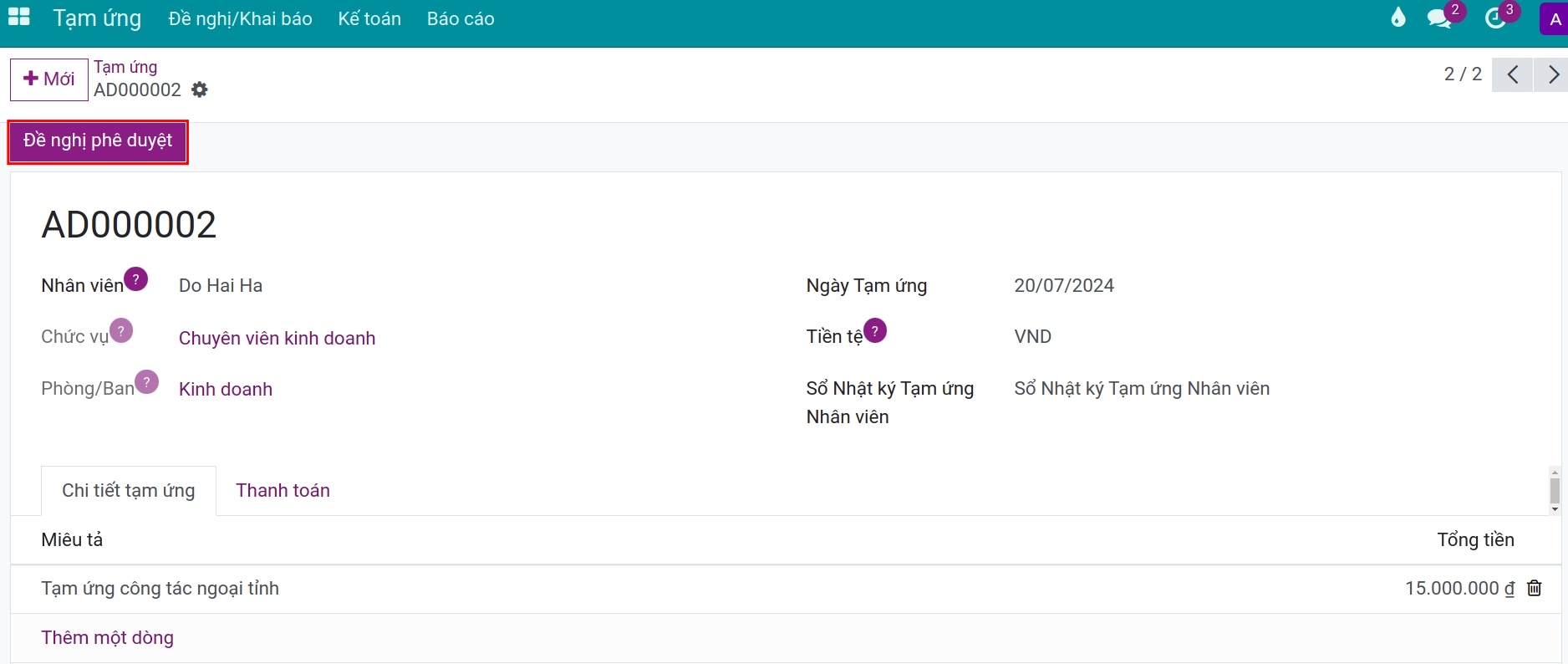Screen dimensions: 1568x664
Task: Open the Tạm ứng breadcrumb link
Action: click(x=125, y=67)
